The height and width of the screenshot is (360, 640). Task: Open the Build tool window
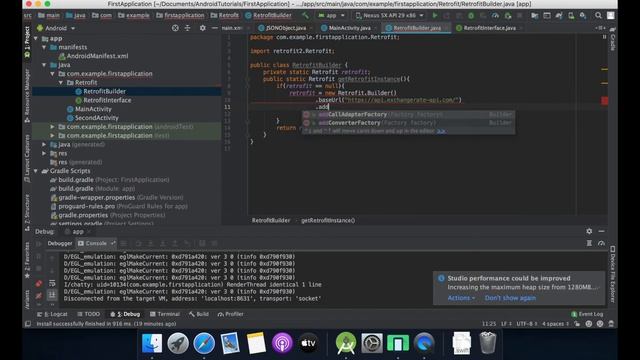pos(199,314)
